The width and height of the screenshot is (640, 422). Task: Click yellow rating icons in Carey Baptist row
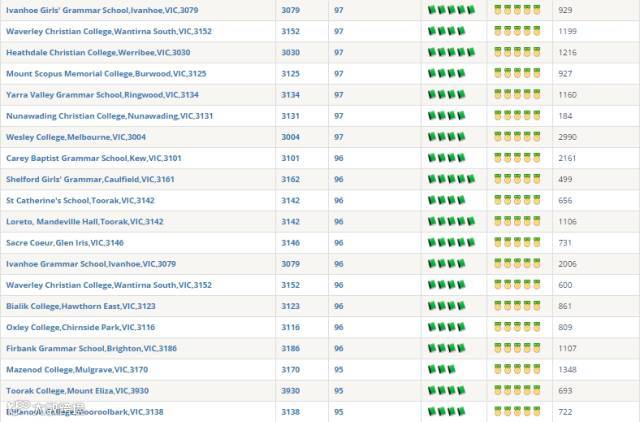(517, 158)
